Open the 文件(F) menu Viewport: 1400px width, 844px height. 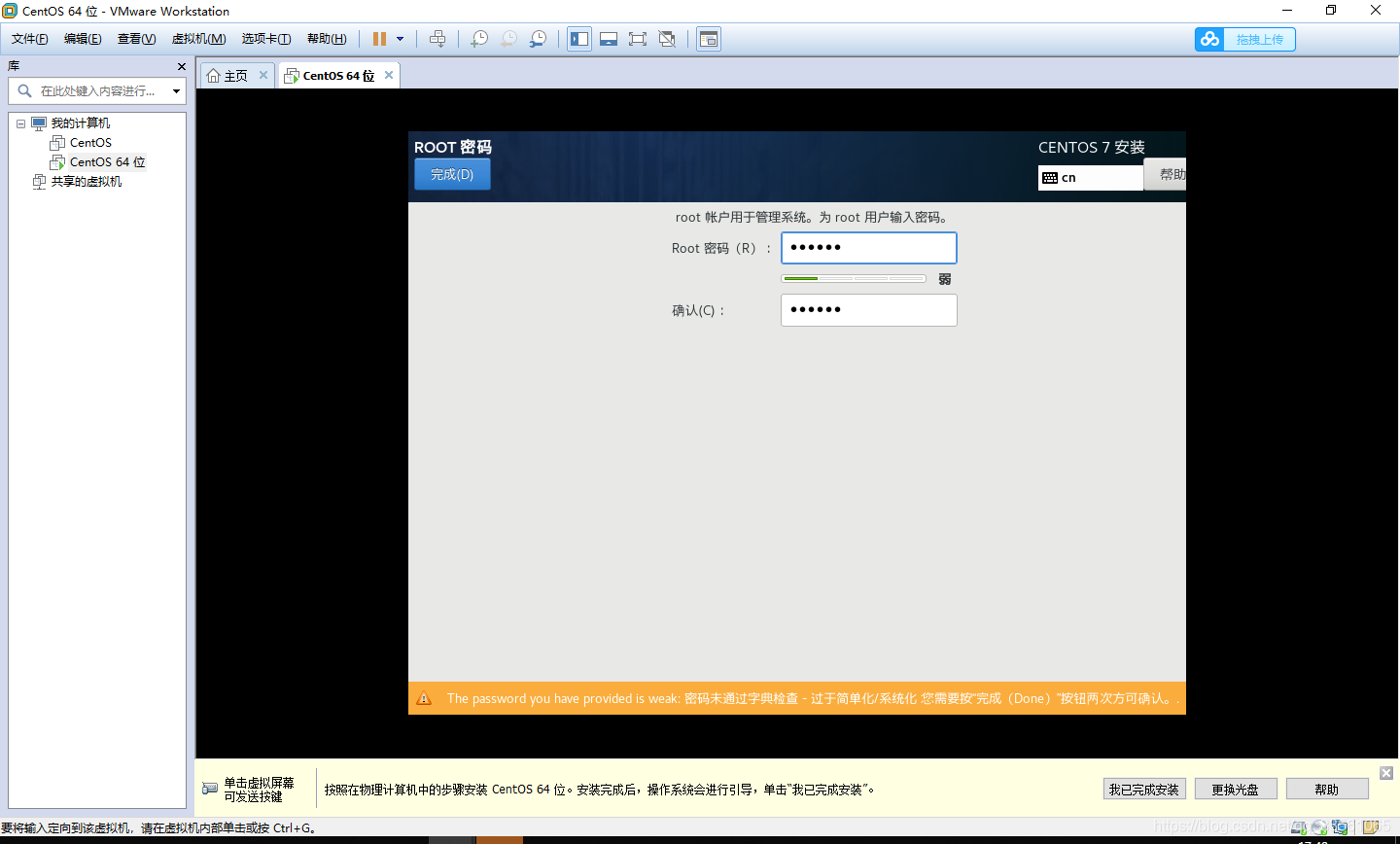(30, 39)
